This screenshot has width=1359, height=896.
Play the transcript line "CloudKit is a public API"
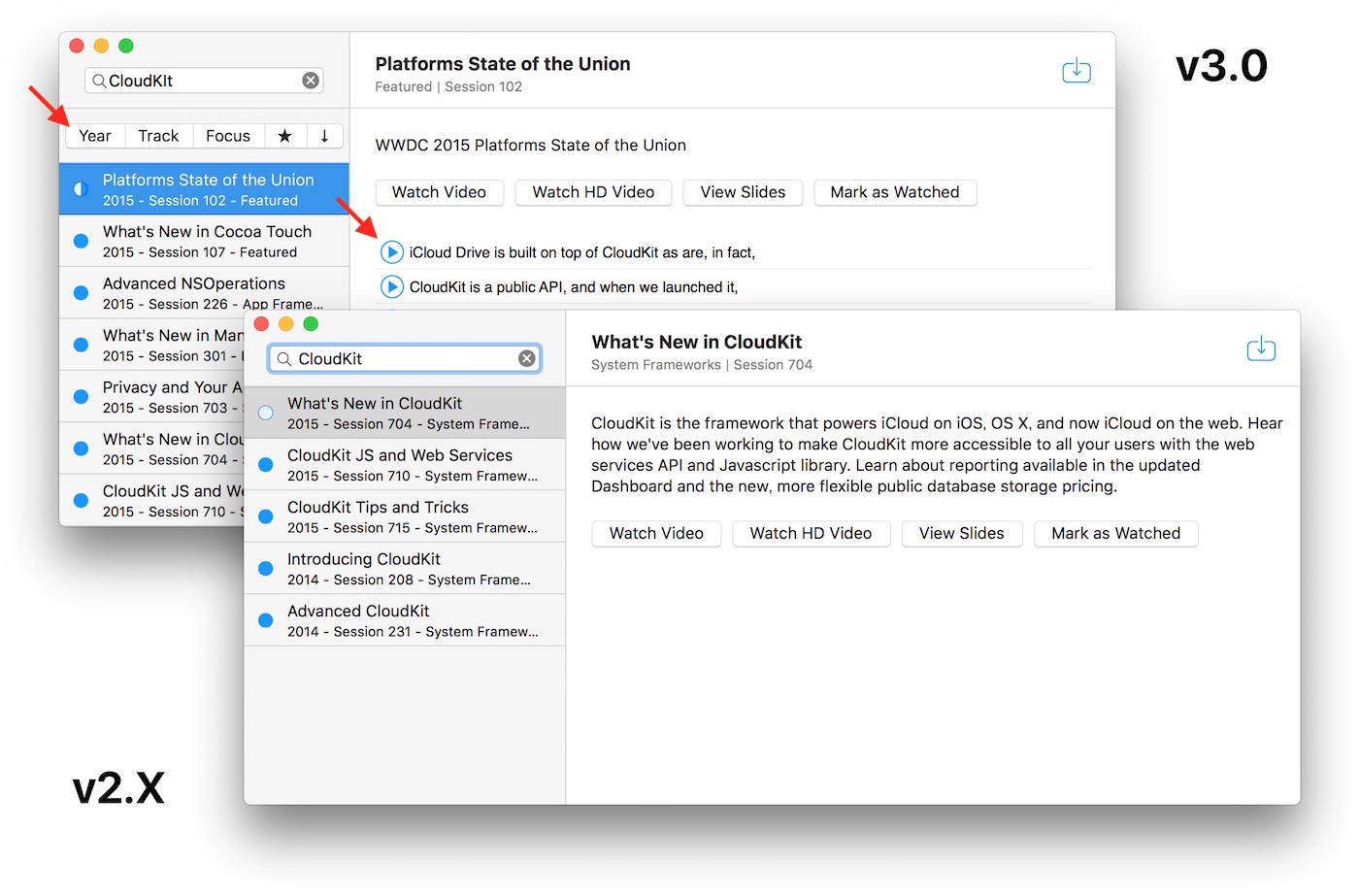point(391,287)
